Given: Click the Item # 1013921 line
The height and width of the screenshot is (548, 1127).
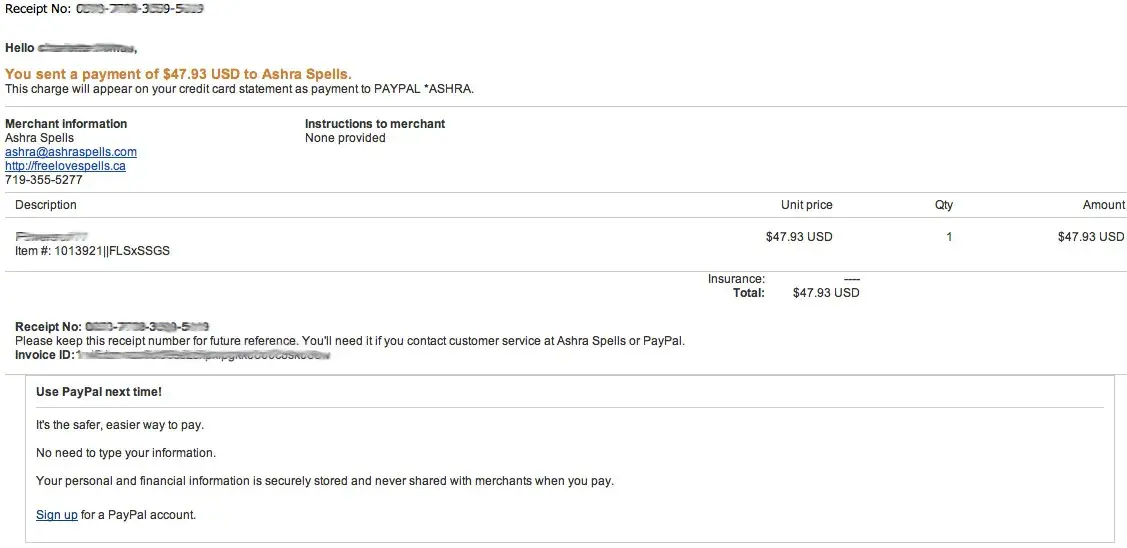Looking at the screenshot, I should click(x=92, y=251).
